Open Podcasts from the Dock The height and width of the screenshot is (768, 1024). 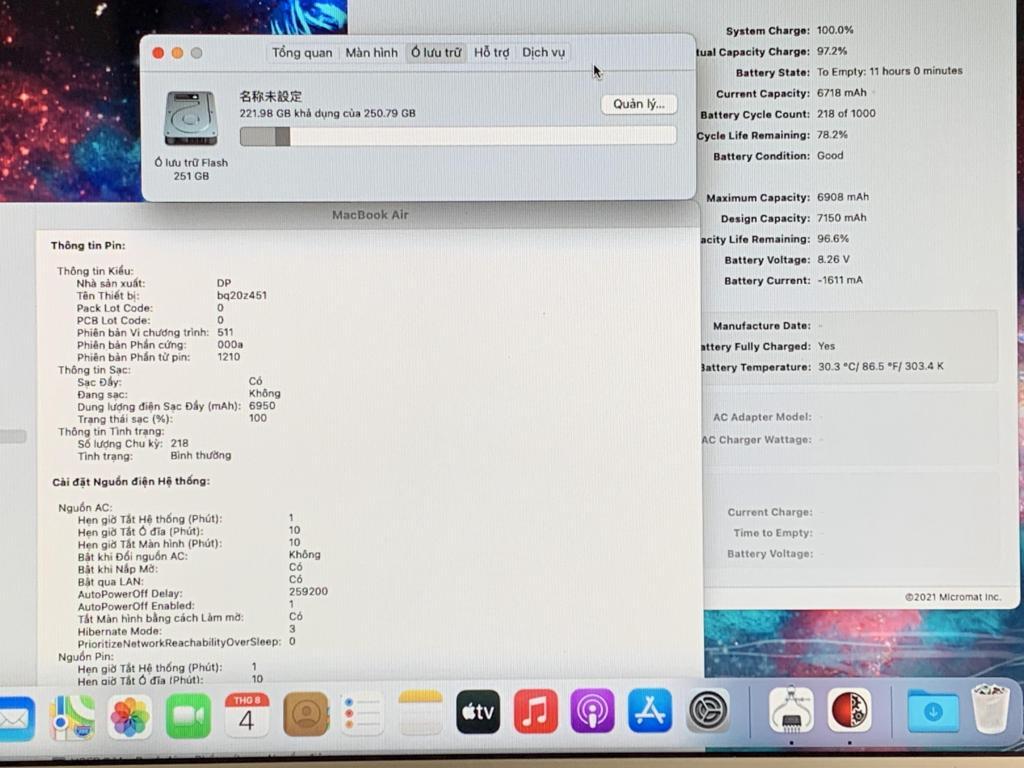pos(592,711)
